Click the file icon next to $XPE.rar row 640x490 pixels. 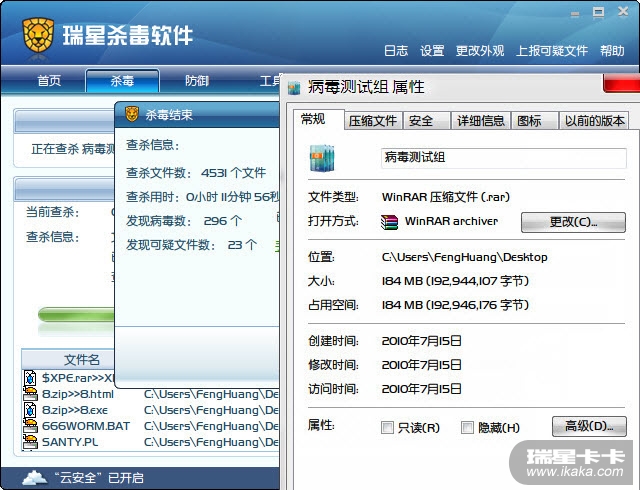[x=30, y=378]
